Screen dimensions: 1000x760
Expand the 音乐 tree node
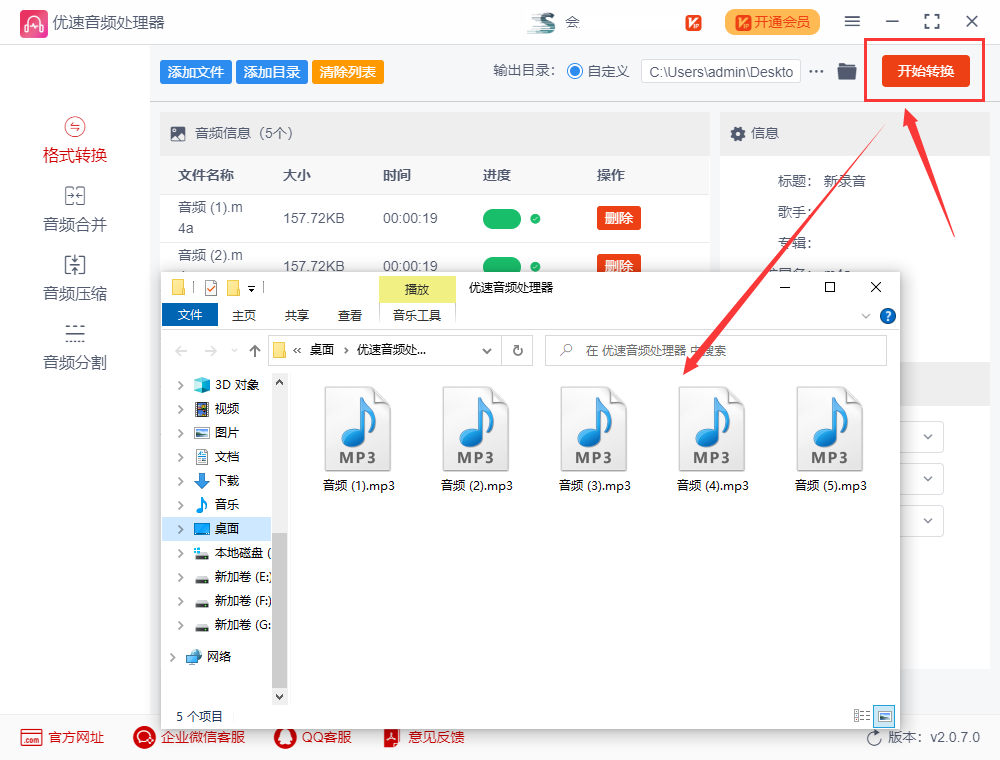[x=180, y=505]
